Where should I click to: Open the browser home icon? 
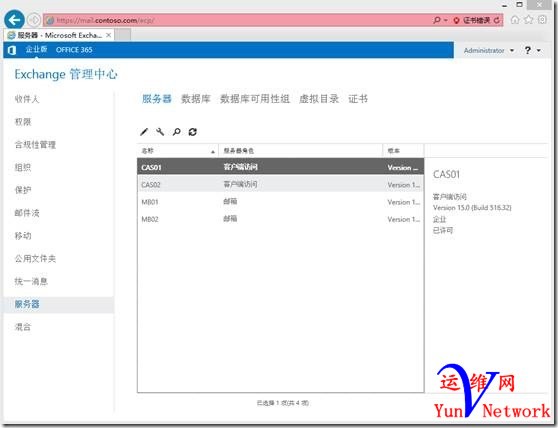point(515,20)
